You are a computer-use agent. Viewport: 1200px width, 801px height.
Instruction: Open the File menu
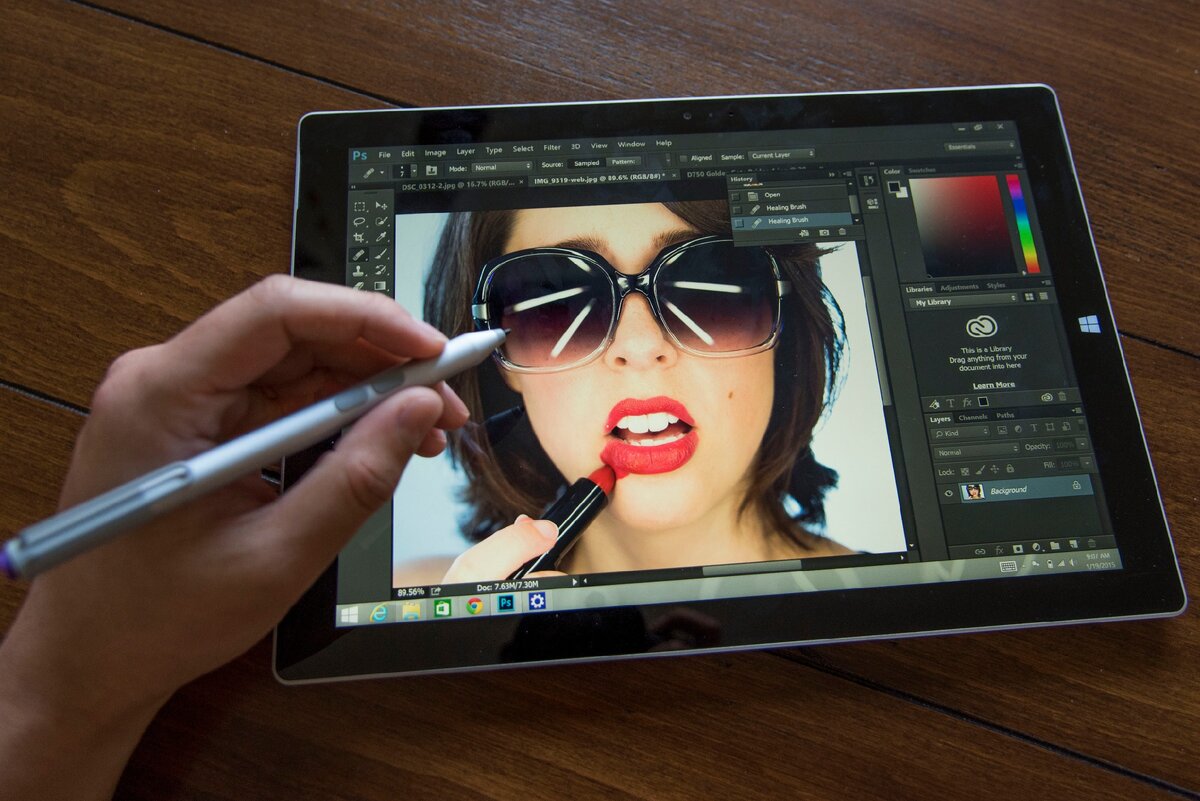click(x=384, y=154)
